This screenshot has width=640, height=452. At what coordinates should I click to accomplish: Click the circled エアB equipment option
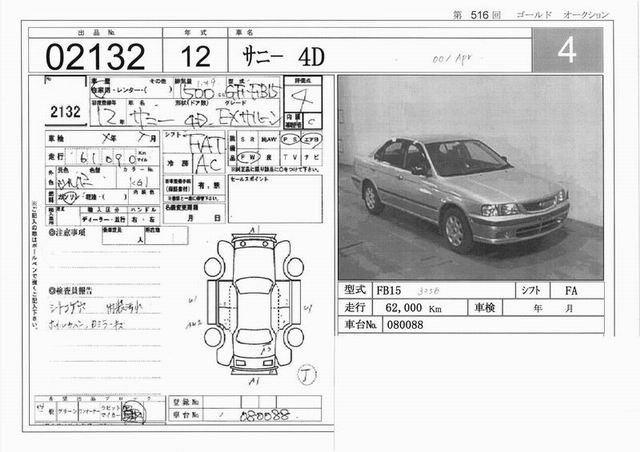click(311, 140)
